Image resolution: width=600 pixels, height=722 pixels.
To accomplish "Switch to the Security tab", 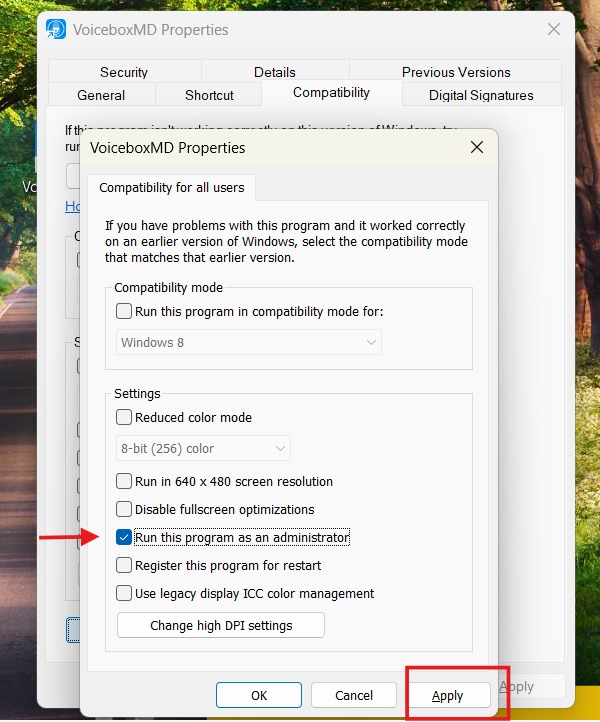I will click(x=124, y=72).
